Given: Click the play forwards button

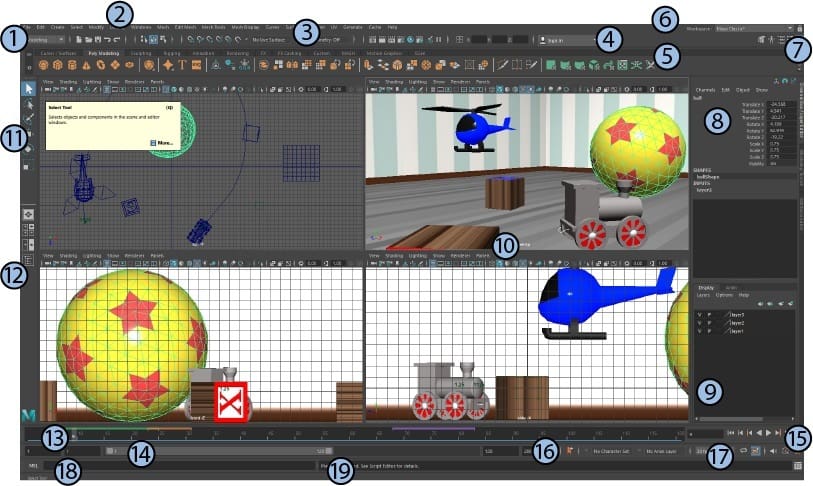Looking at the screenshot, I should point(768,433).
